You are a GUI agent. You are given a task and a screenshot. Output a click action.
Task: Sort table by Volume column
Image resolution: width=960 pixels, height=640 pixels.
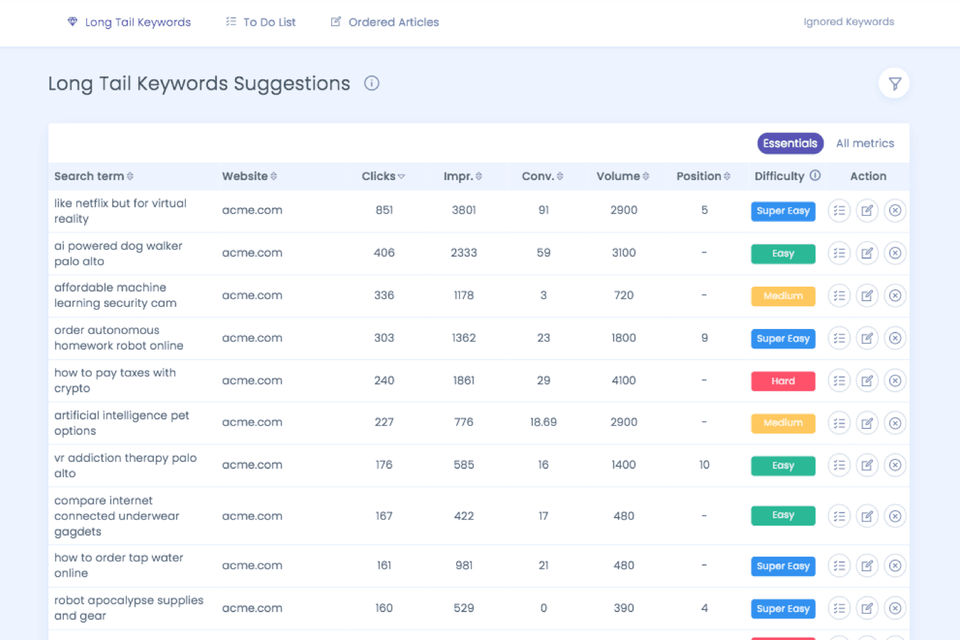[623, 176]
